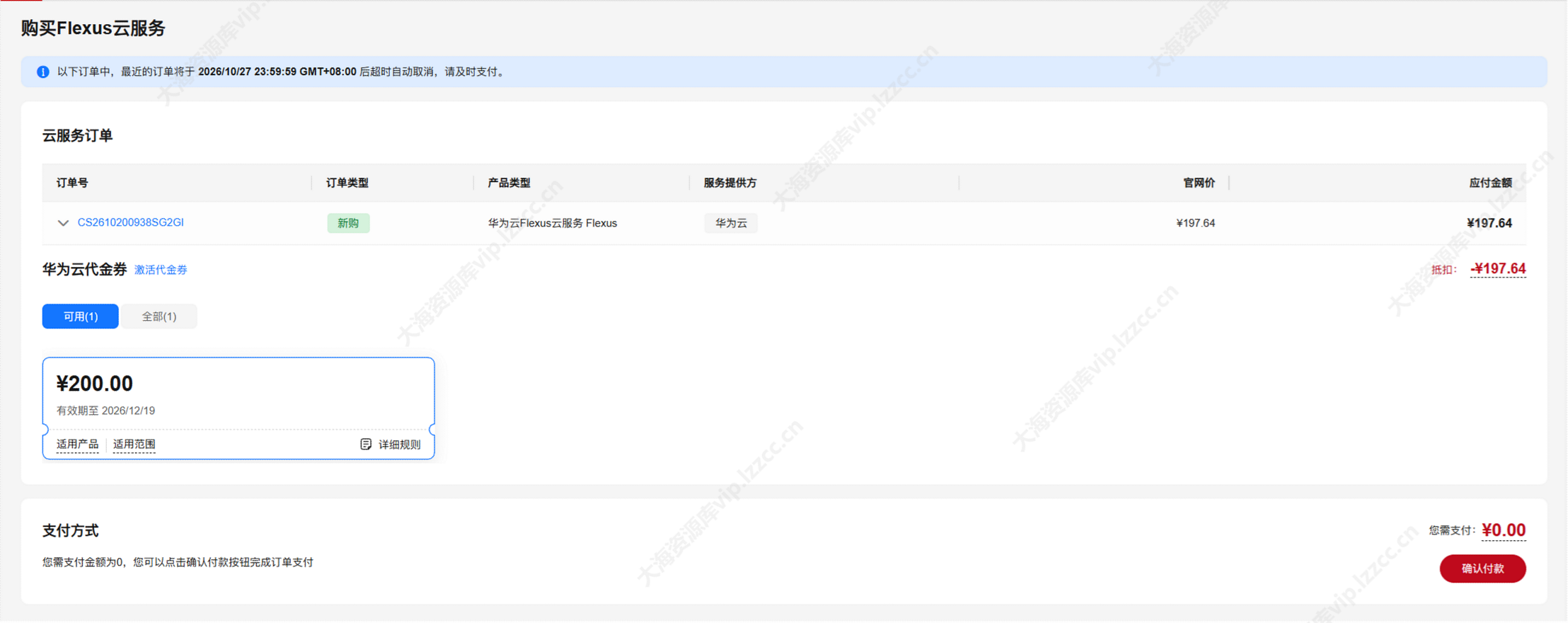Open 详细规则 of the voucher
Screen dimensions: 1568x623
[400, 444]
